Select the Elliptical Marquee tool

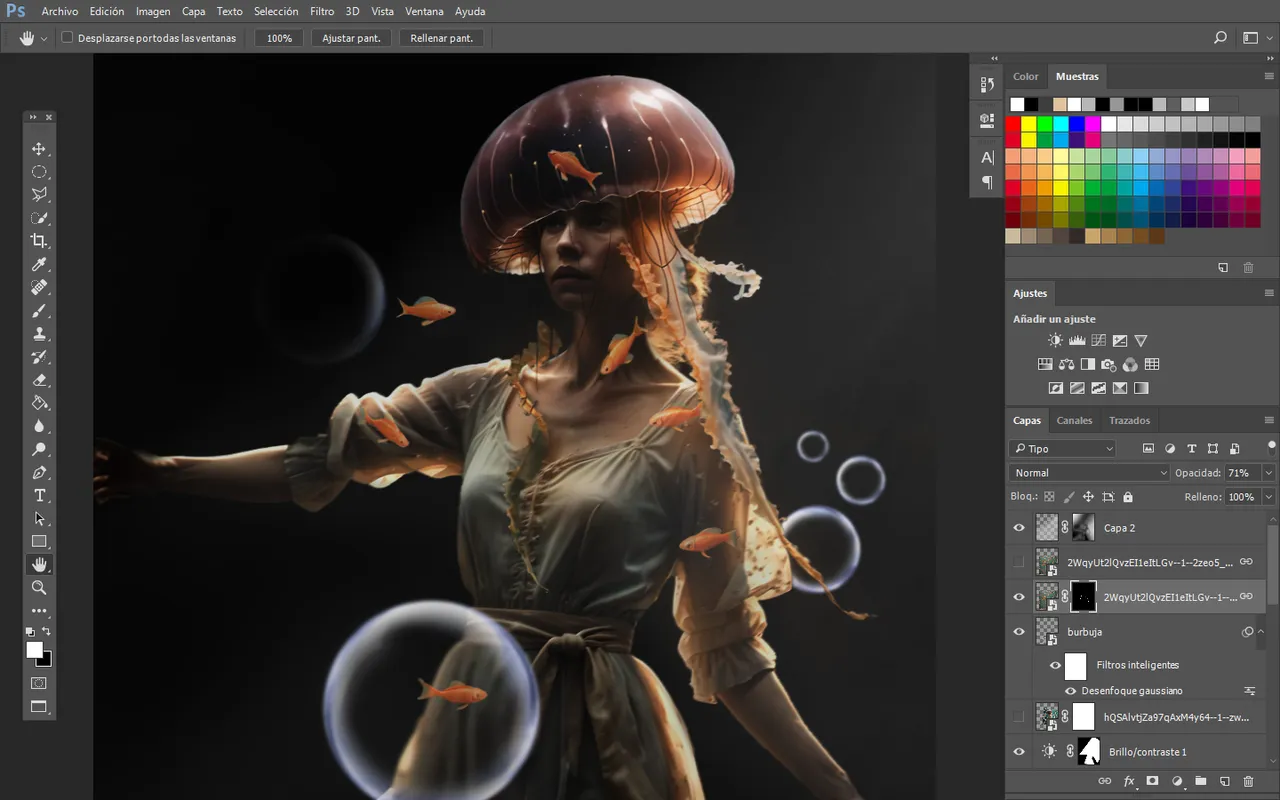pyautogui.click(x=39, y=172)
